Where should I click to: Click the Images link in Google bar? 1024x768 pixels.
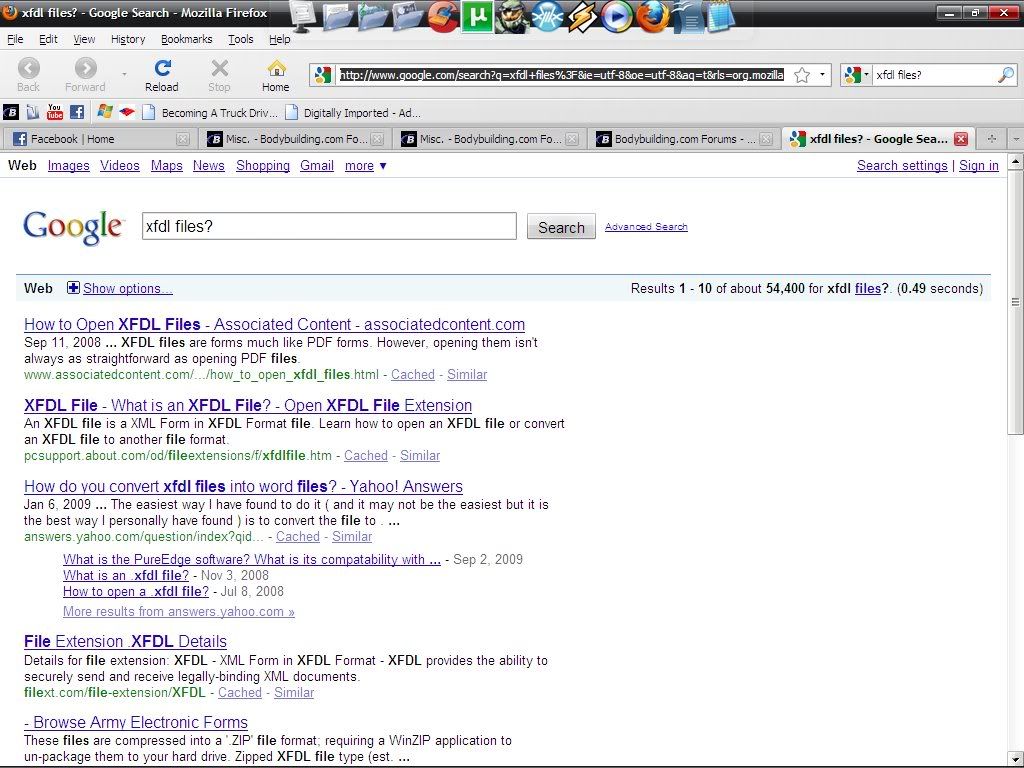(69, 166)
